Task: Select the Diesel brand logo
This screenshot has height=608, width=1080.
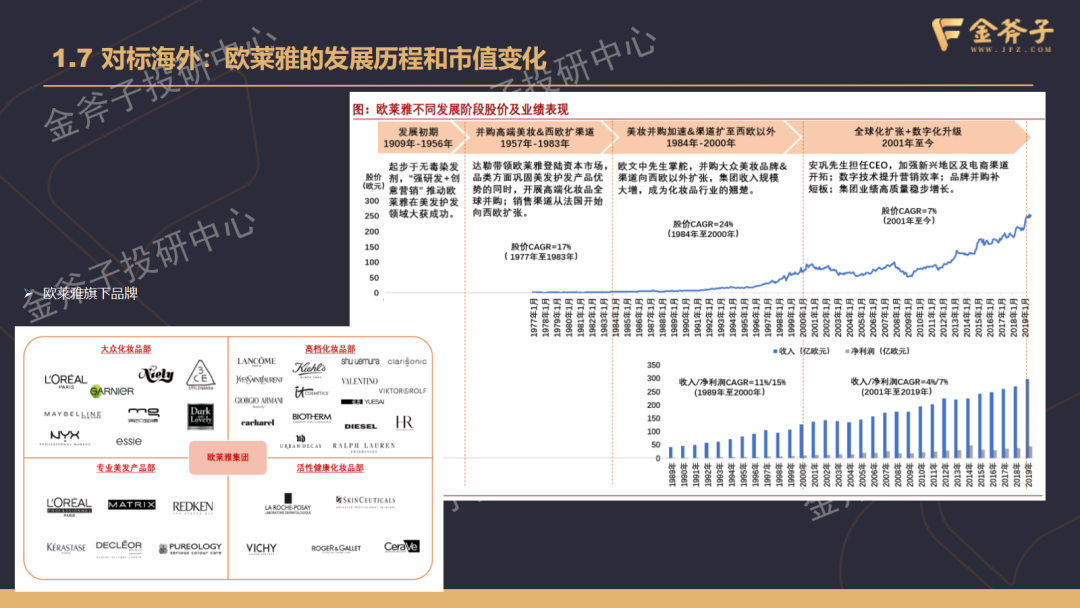Action: (x=360, y=426)
